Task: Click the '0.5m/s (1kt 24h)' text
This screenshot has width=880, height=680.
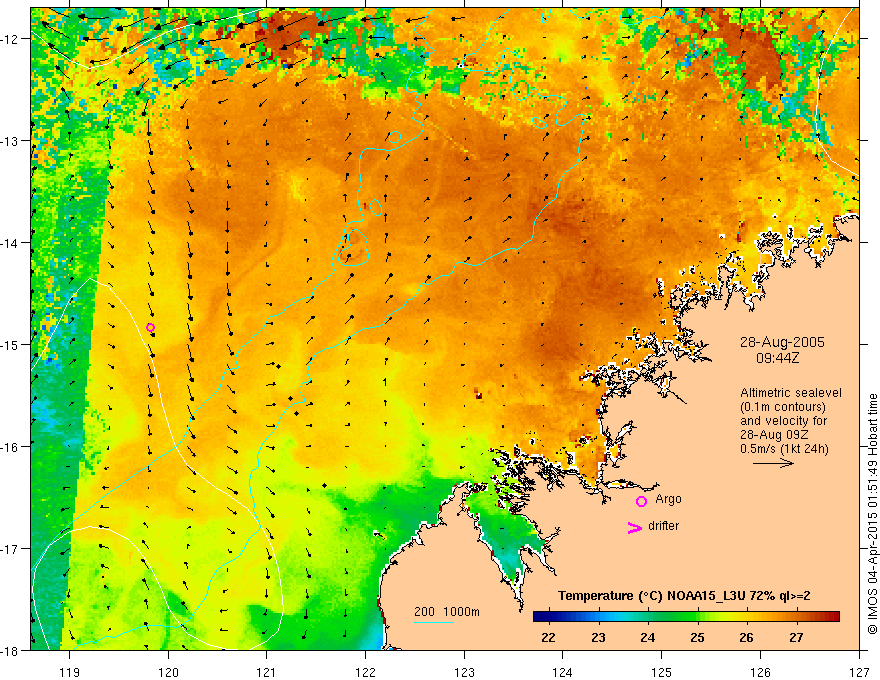Action: click(x=785, y=448)
